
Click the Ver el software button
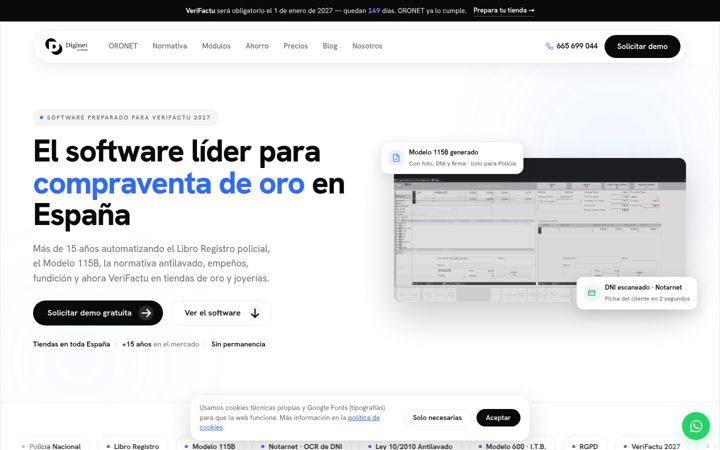221,313
